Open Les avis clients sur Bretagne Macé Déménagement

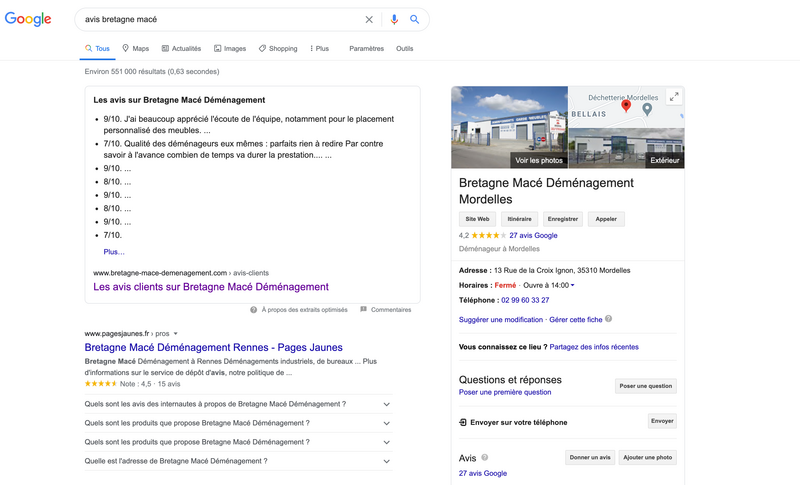211,287
